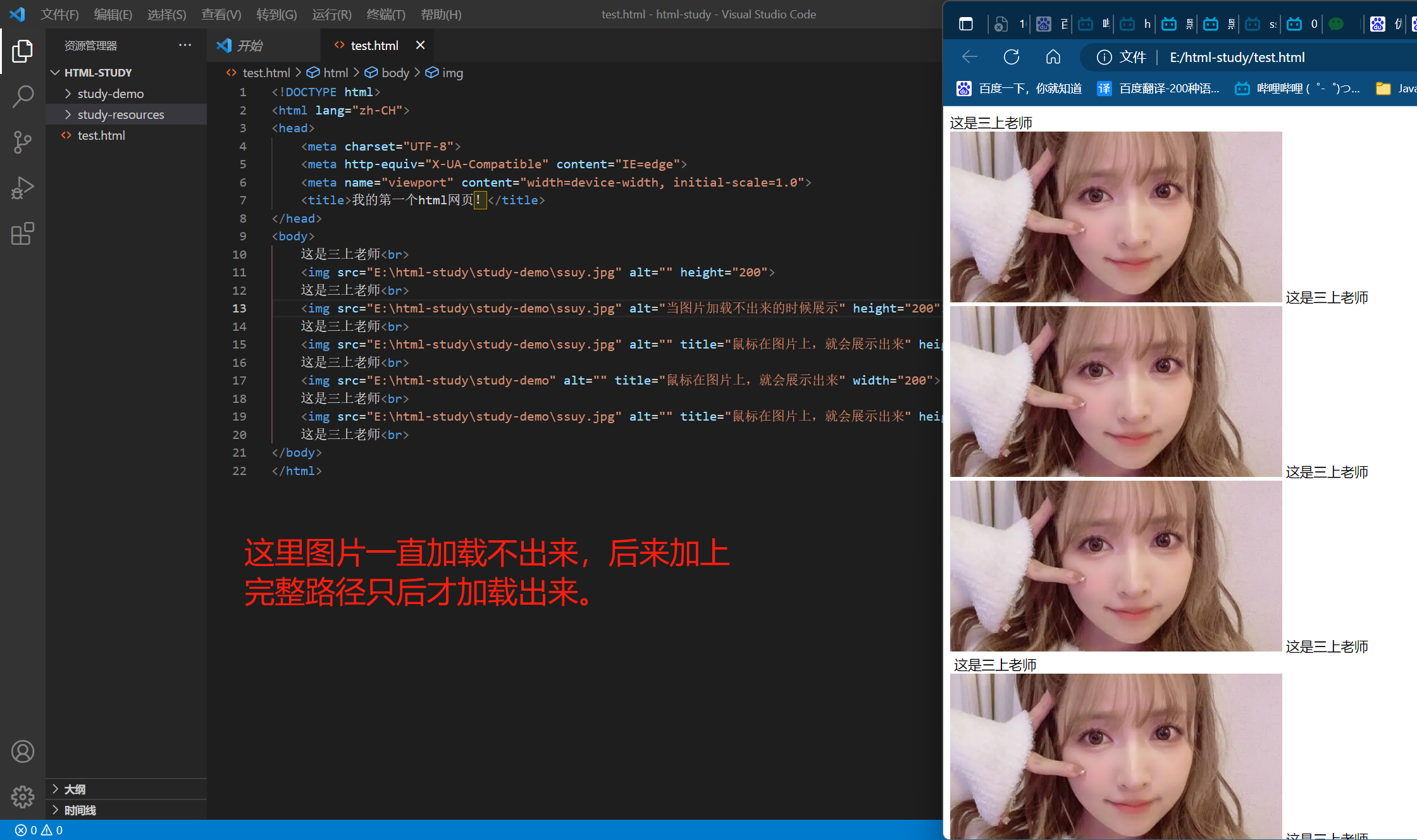Click errors and warnings status indicator
1417x840 pixels.
click(x=39, y=830)
